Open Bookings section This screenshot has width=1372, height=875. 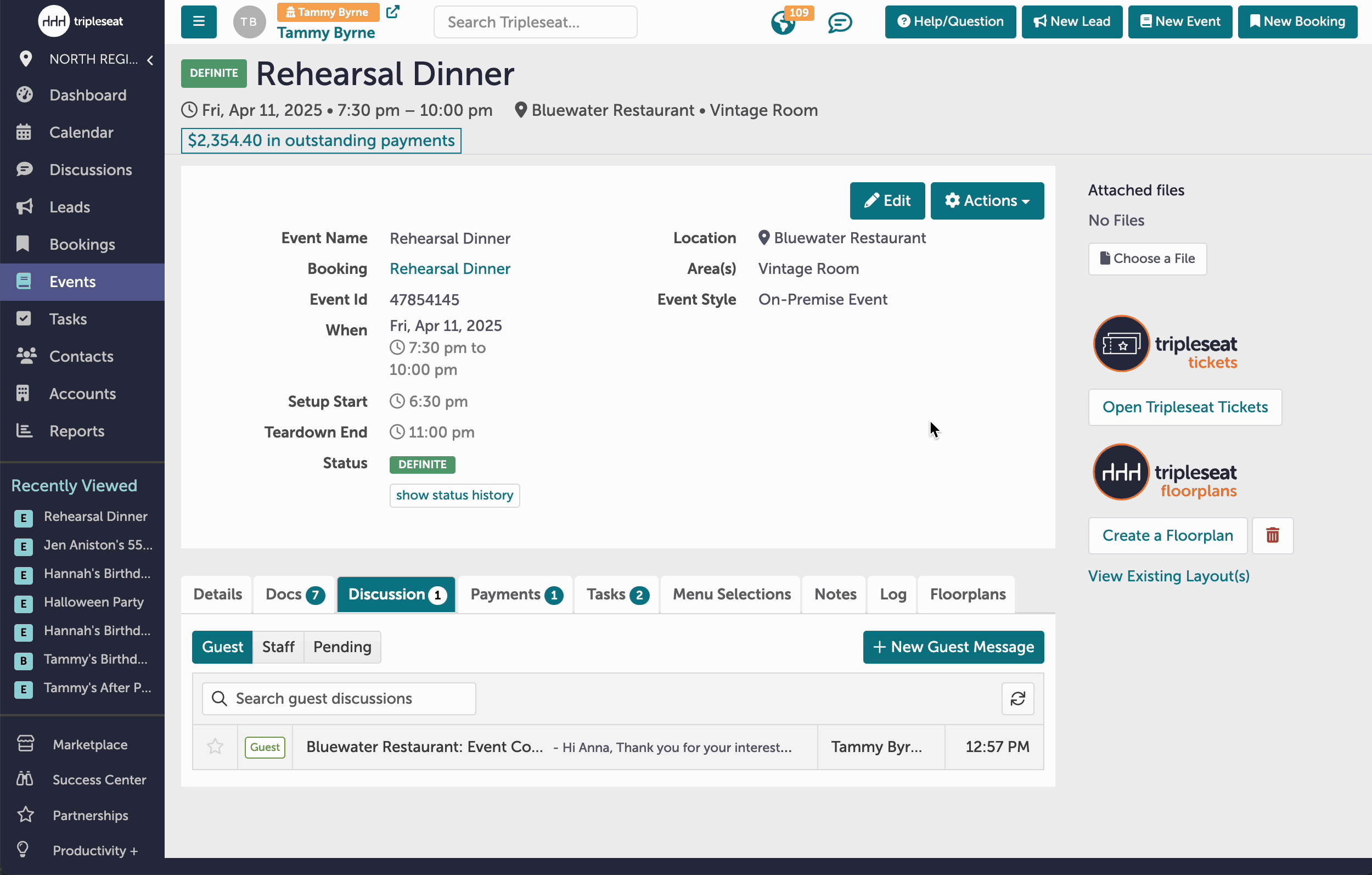pos(82,244)
